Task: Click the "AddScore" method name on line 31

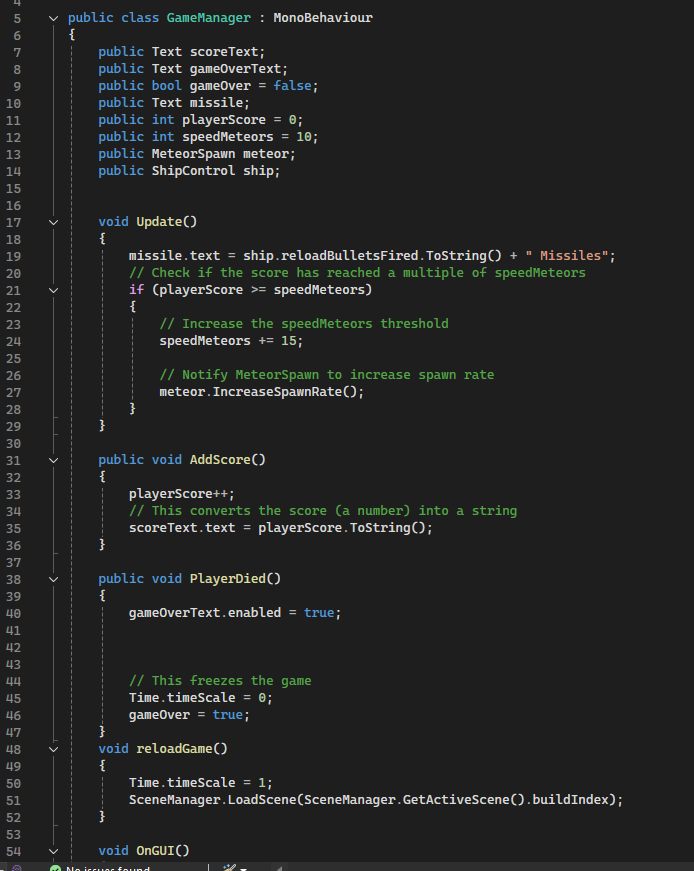Action: [220, 460]
